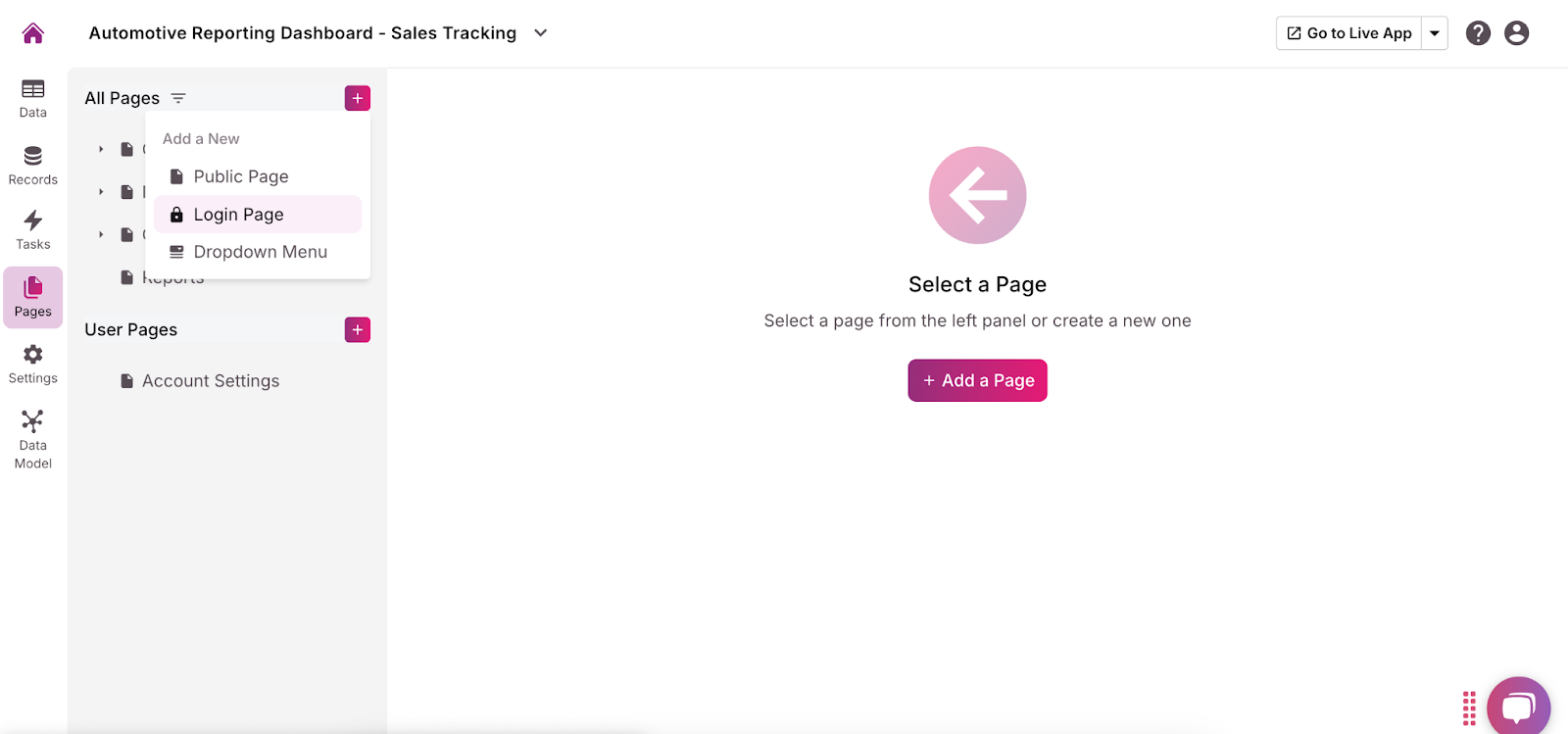This screenshot has height=734, width=1568.
Task: Choose Login Page in the menu
Action: coord(238,215)
